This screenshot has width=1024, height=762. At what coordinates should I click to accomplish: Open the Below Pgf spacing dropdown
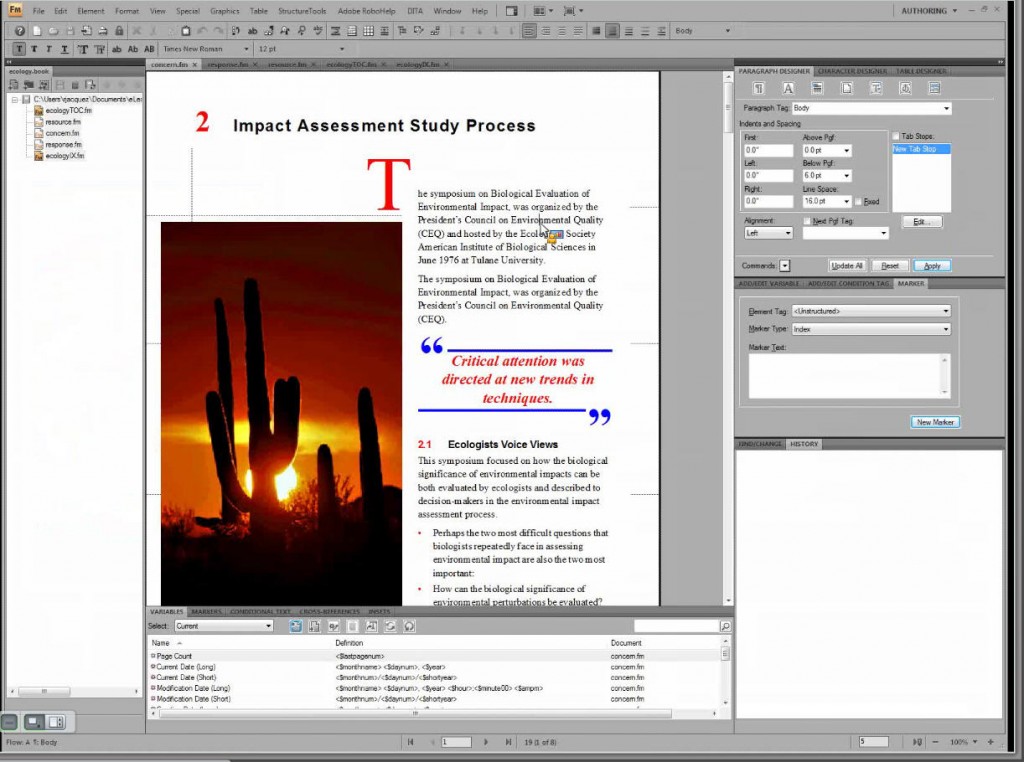pyautogui.click(x=846, y=176)
